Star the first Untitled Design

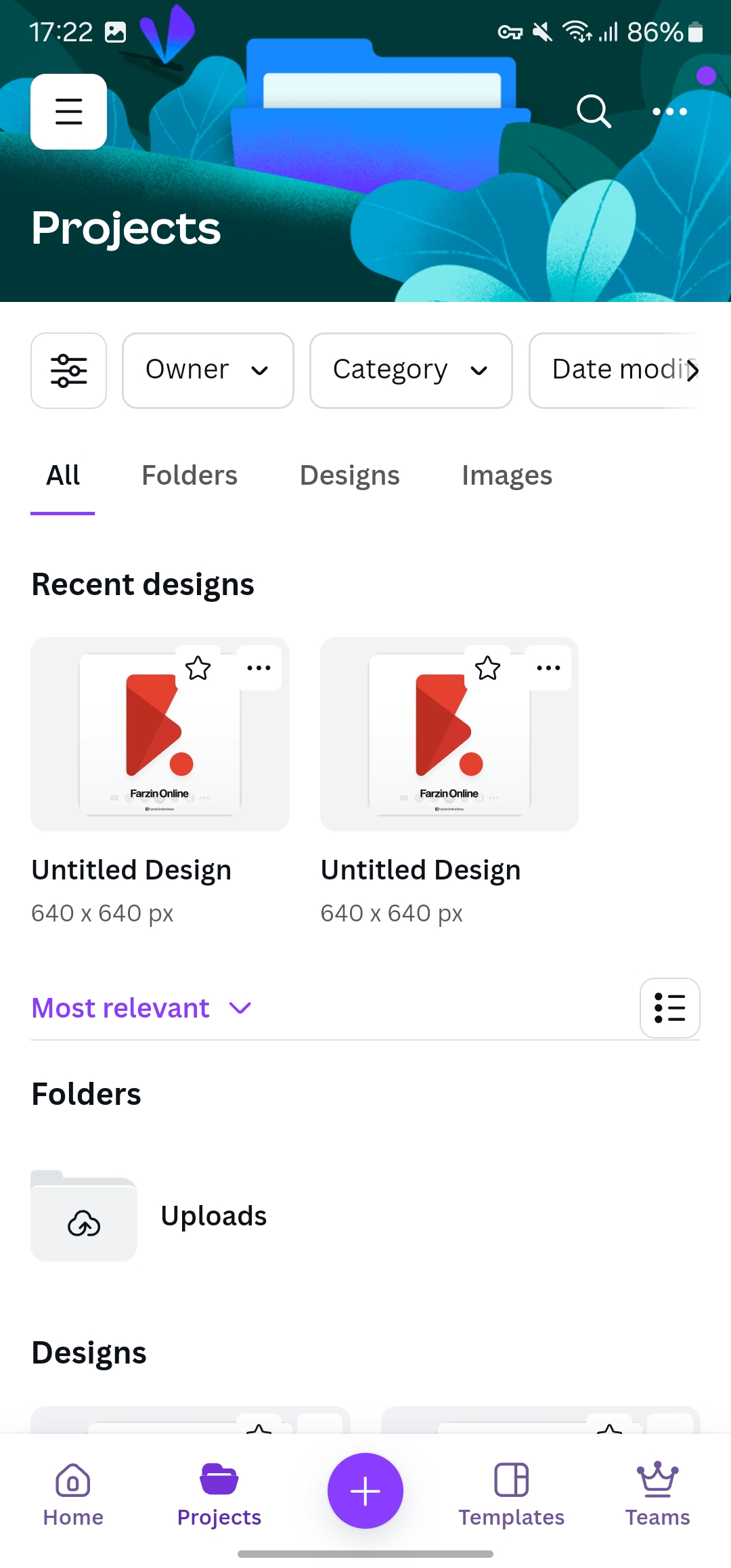click(198, 668)
